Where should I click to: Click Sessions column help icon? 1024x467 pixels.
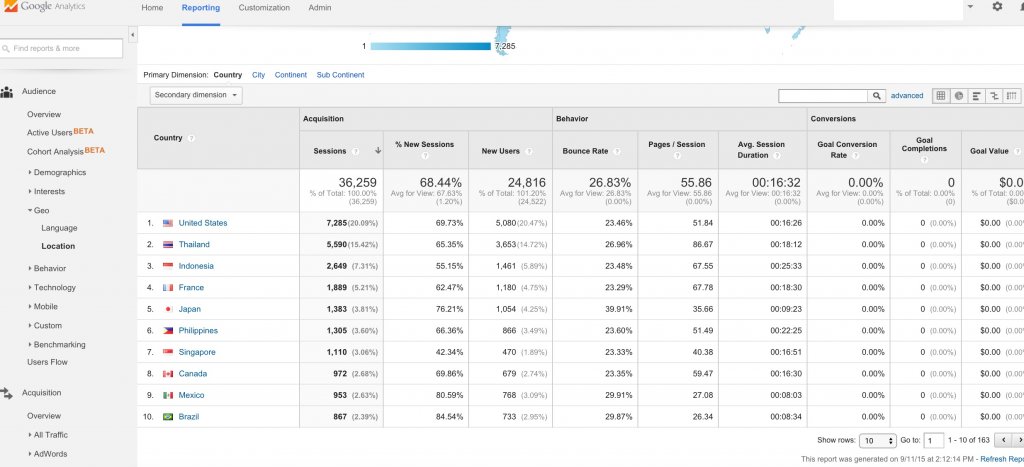pos(356,151)
